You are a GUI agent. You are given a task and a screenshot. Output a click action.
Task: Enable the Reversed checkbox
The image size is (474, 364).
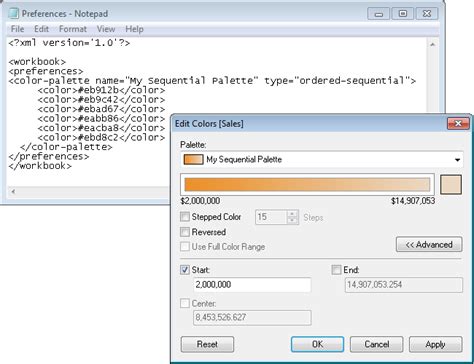pyautogui.click(x=185, y=232)
